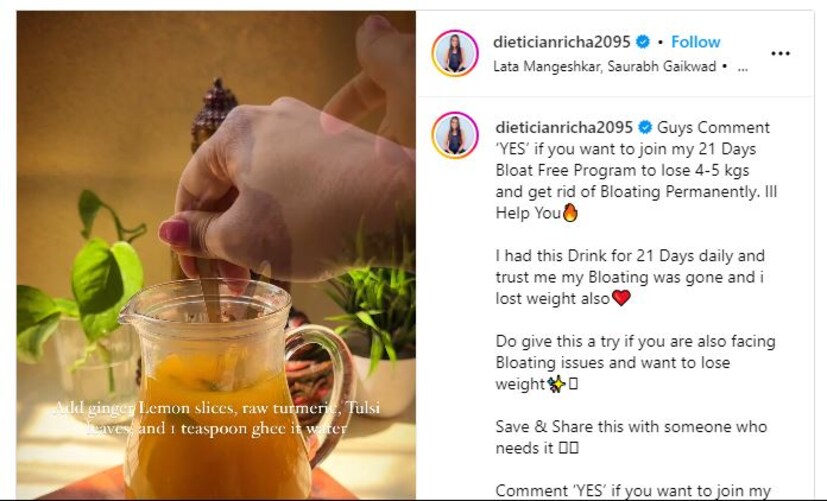Open dieticianricha2095 username in caption

point(564,127)
